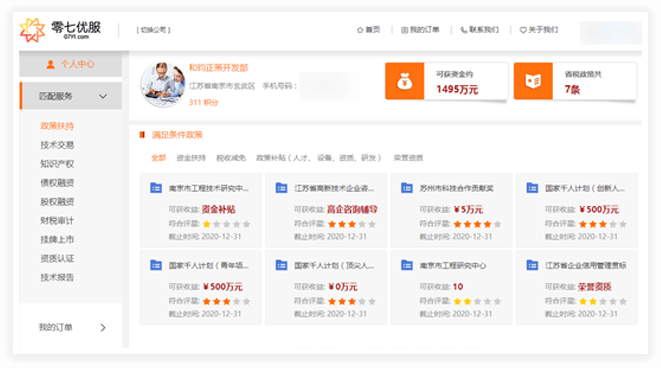This screenshot has width=661, height=368.
Task: Select 股权融资 in the sidebar
Action: (x=57, y=201)
